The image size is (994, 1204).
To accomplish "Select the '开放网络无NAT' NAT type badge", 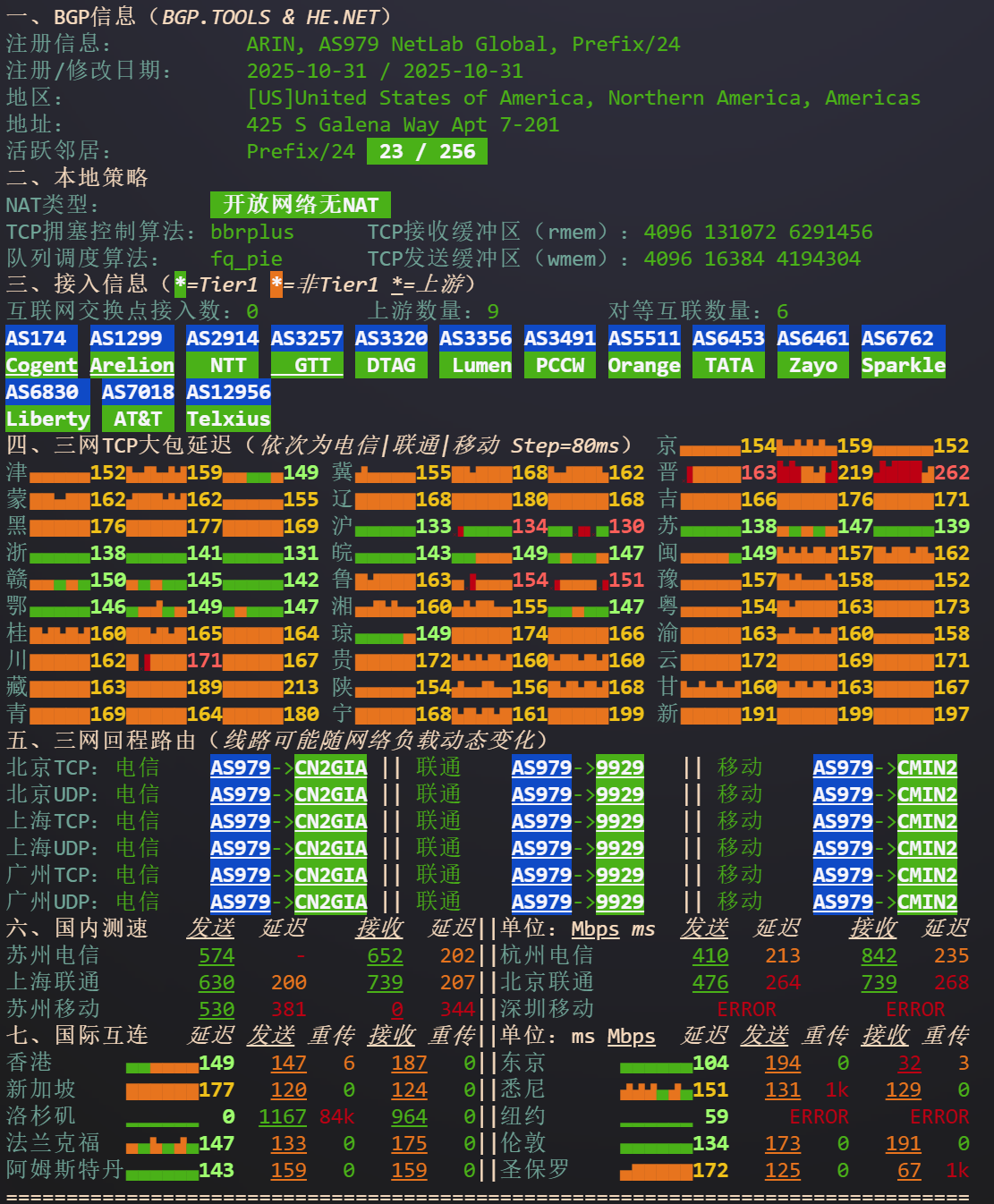I will [301, 205].
